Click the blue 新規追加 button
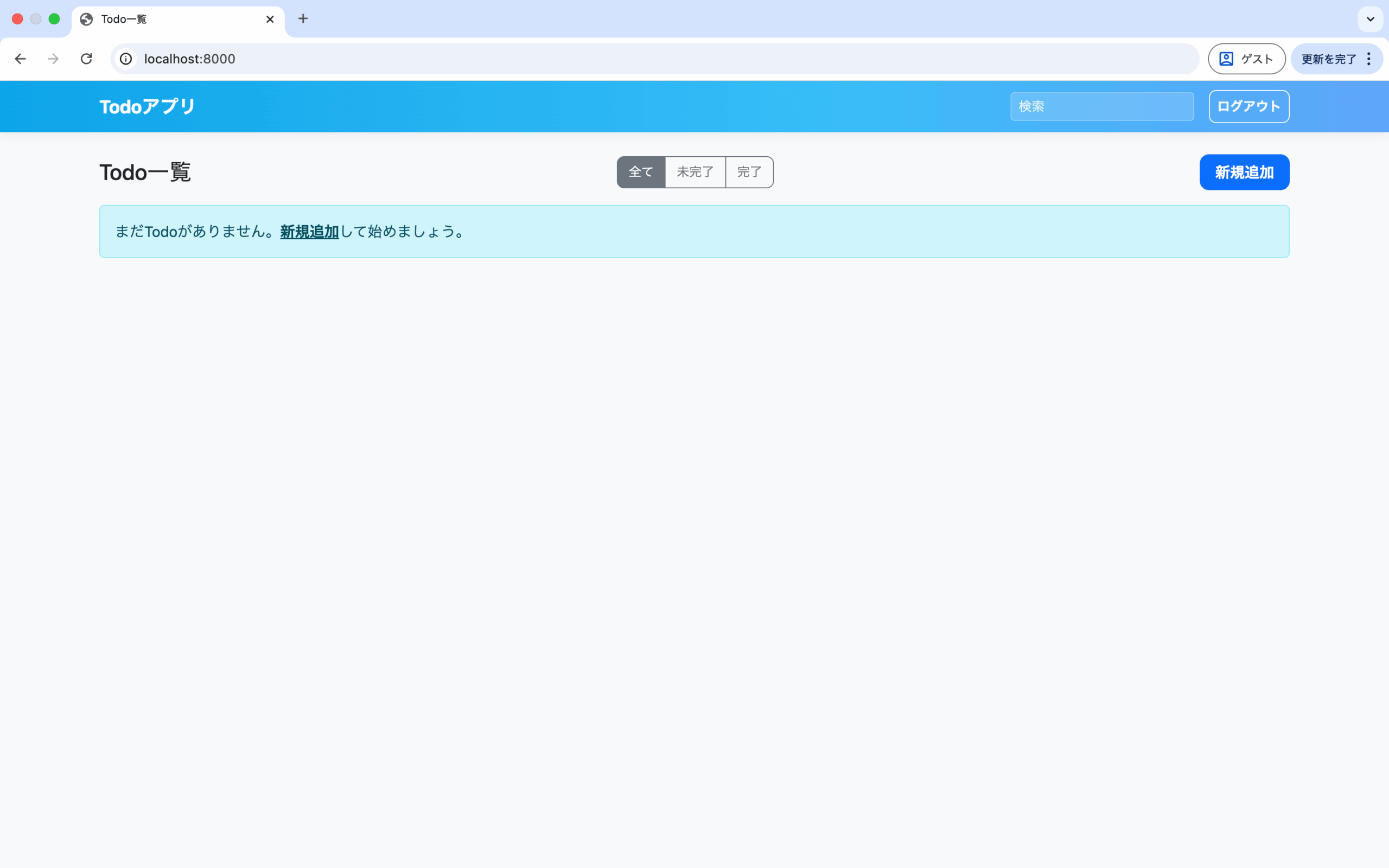Image resolution: width=1389 pixels, height=868 pixels. click(1244, 171)
